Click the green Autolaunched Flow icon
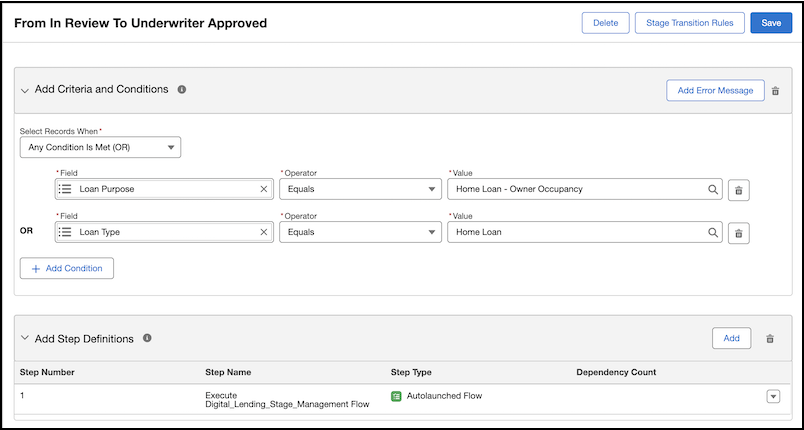Image resolution: width=804 pixels, height=430 pixels. (396, 396)
